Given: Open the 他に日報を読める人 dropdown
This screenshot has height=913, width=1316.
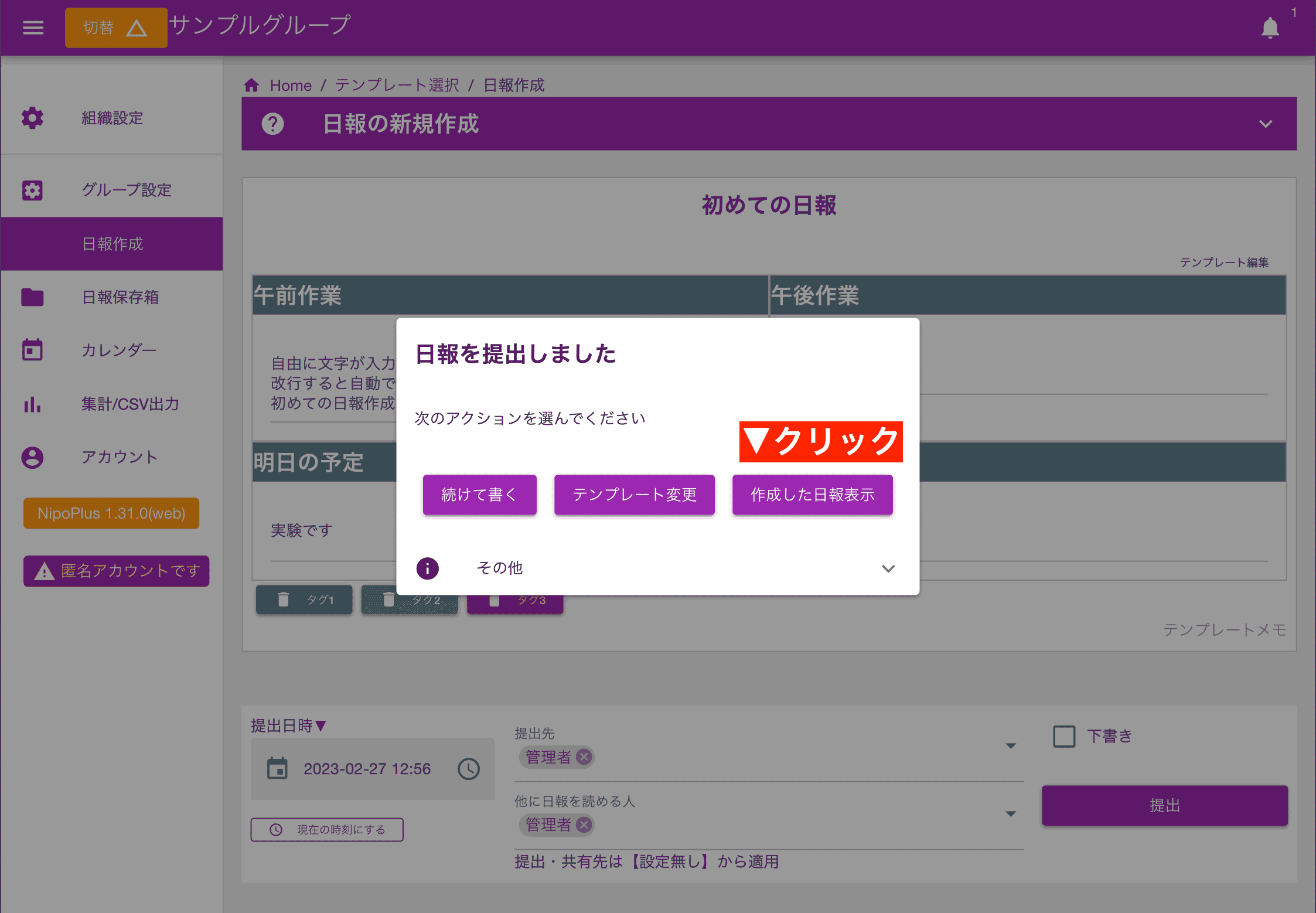Looking at the screenshot, I should coord(1011,813).
